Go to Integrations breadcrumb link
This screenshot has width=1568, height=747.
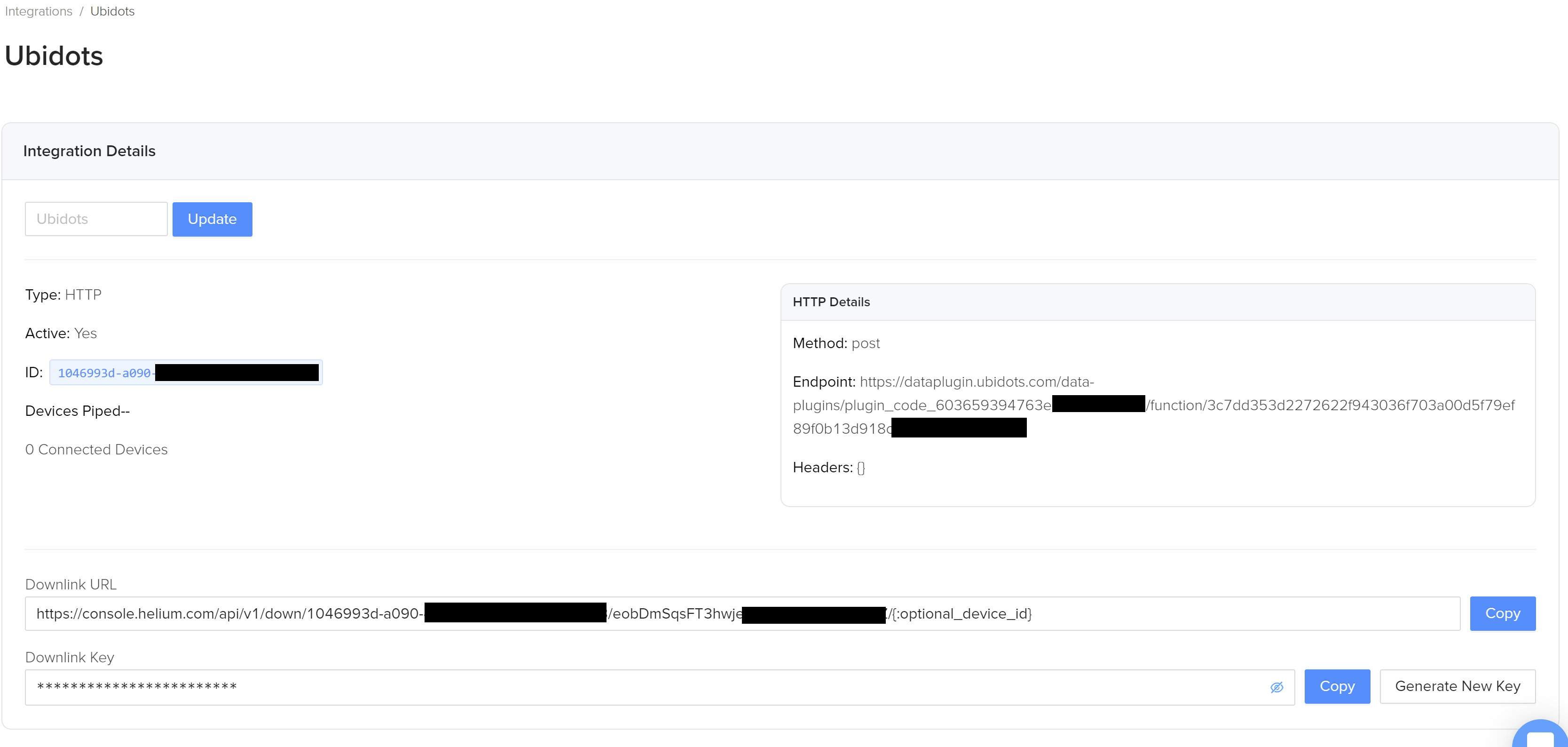(39, 11)
